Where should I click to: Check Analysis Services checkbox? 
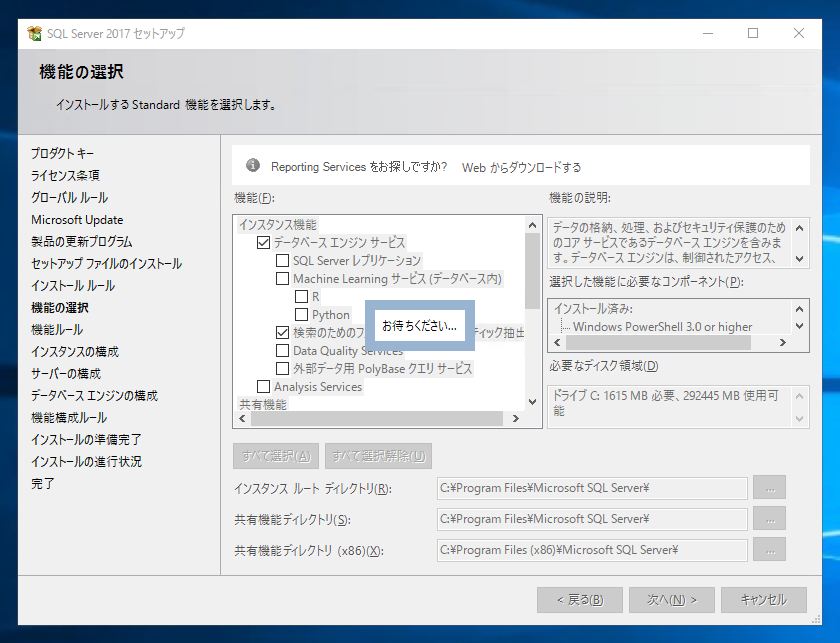tap(263, 386)
